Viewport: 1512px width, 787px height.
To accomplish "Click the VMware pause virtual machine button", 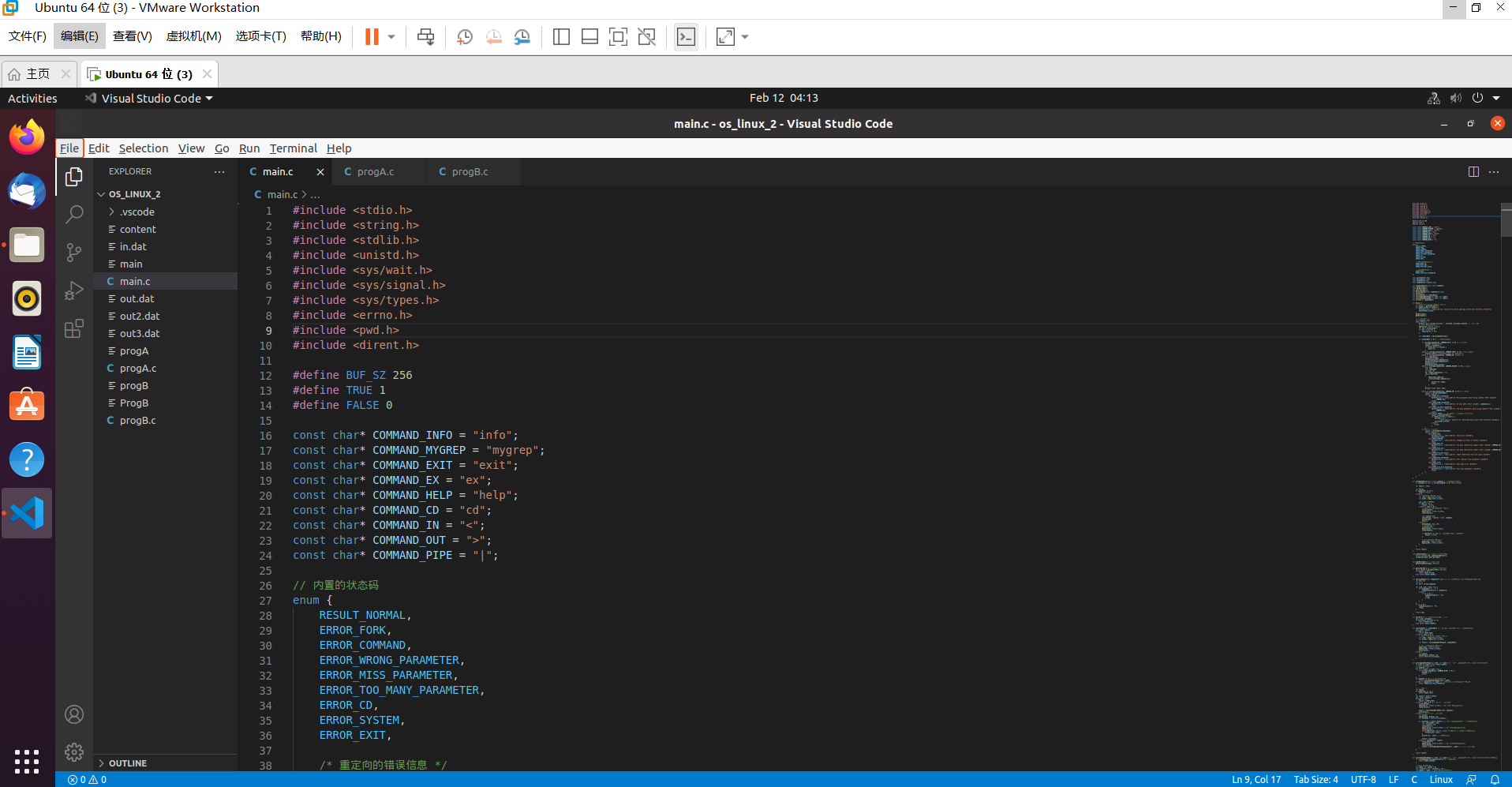I will 372,36.
